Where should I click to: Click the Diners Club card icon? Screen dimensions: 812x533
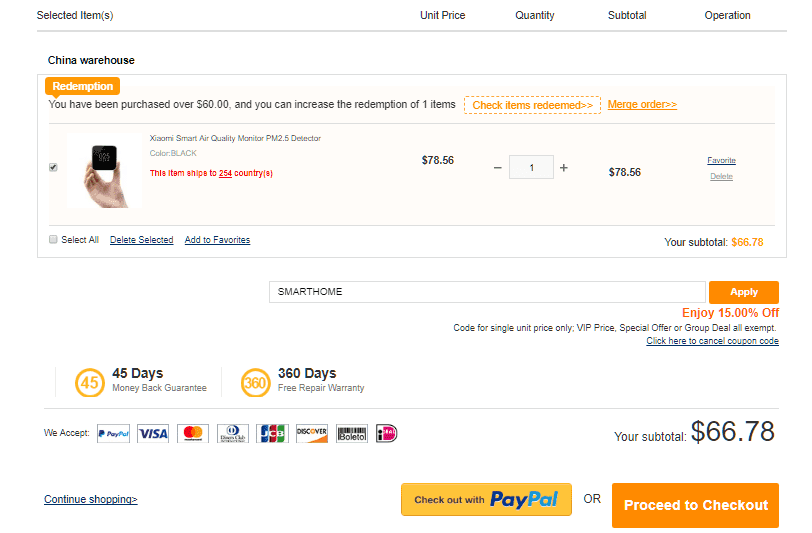coord(233,433)
